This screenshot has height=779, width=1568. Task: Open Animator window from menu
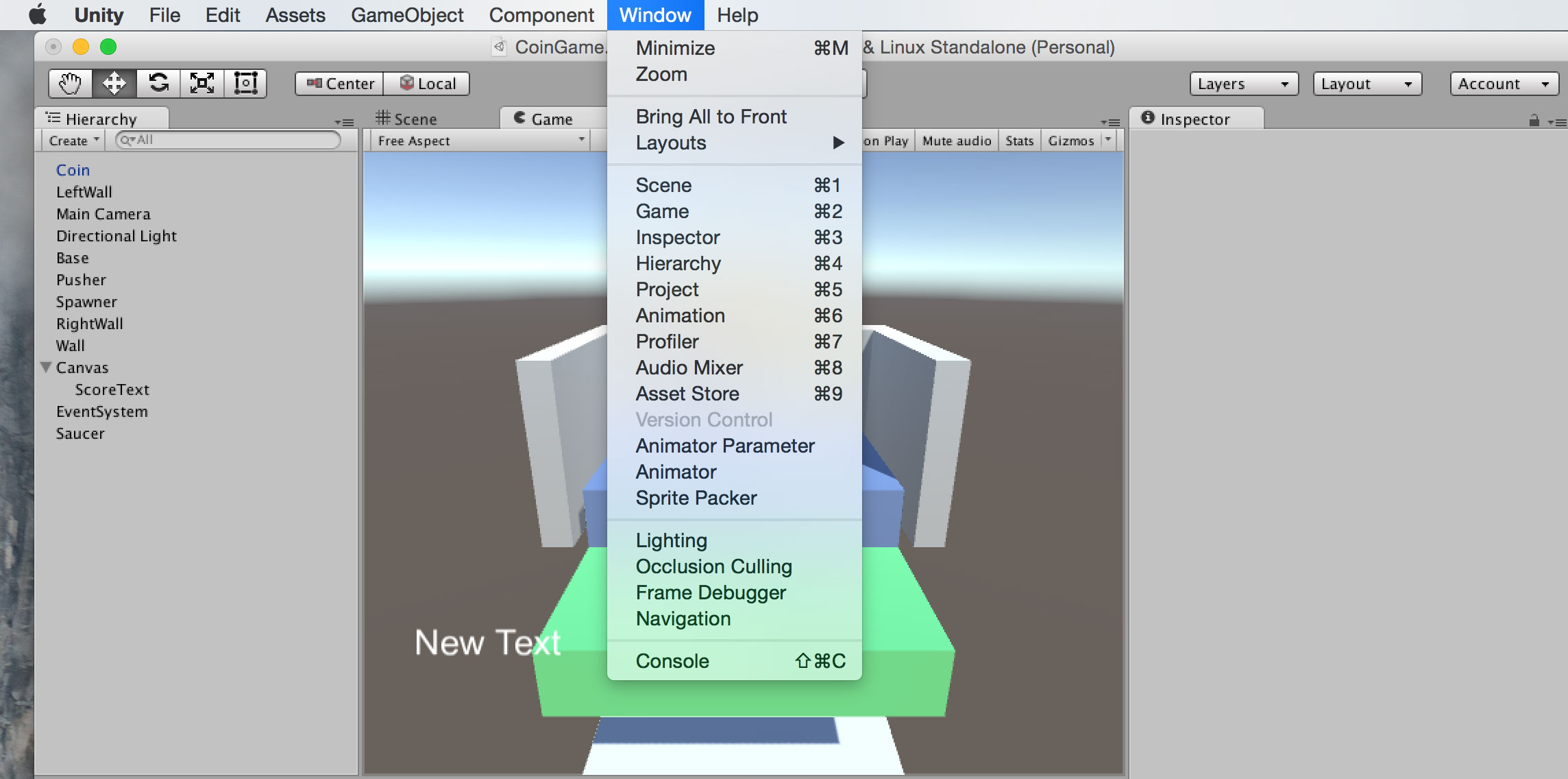(x=734, y=472)
